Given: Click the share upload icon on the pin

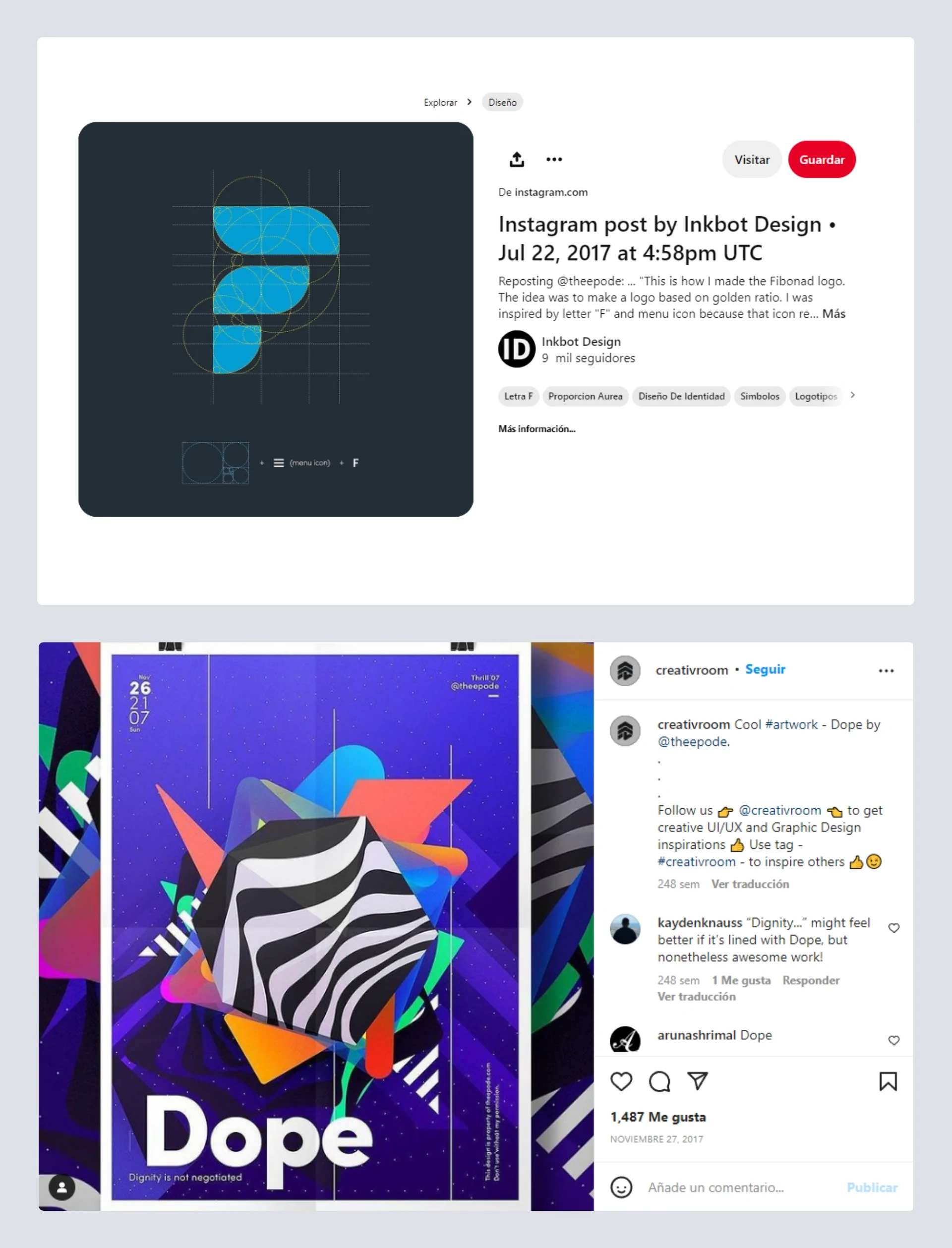Looking at the screenshot, I should pos(516,159).
